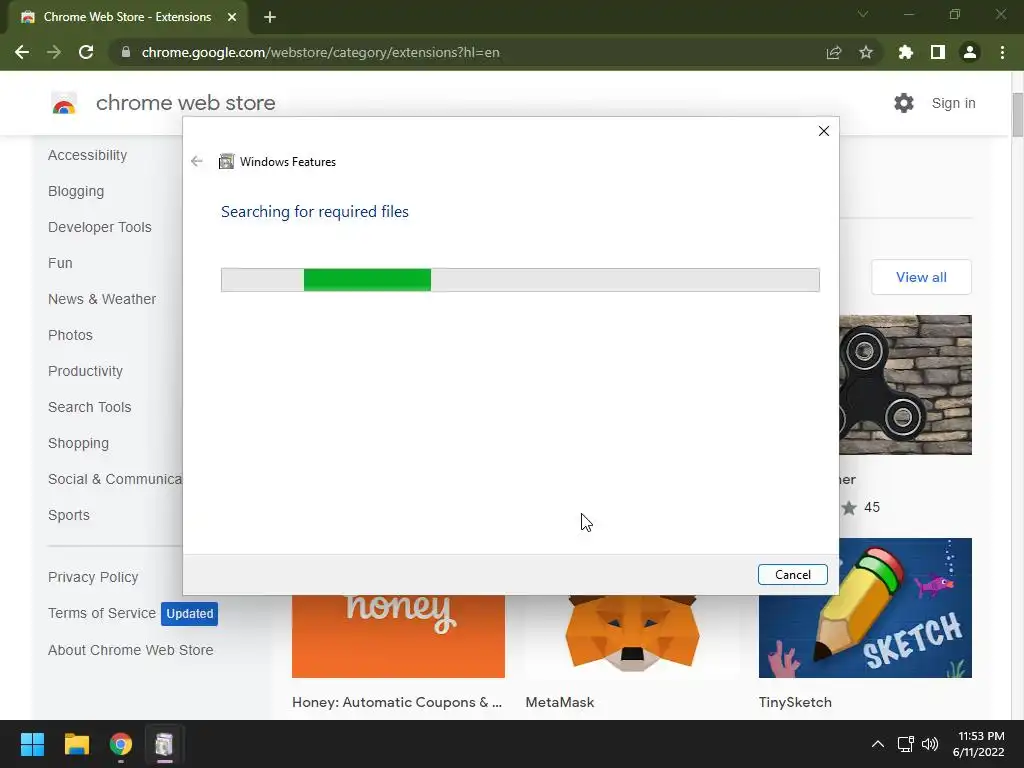Open the Terms of Service link
This screenshot has width=1024, height=768.
102,613
